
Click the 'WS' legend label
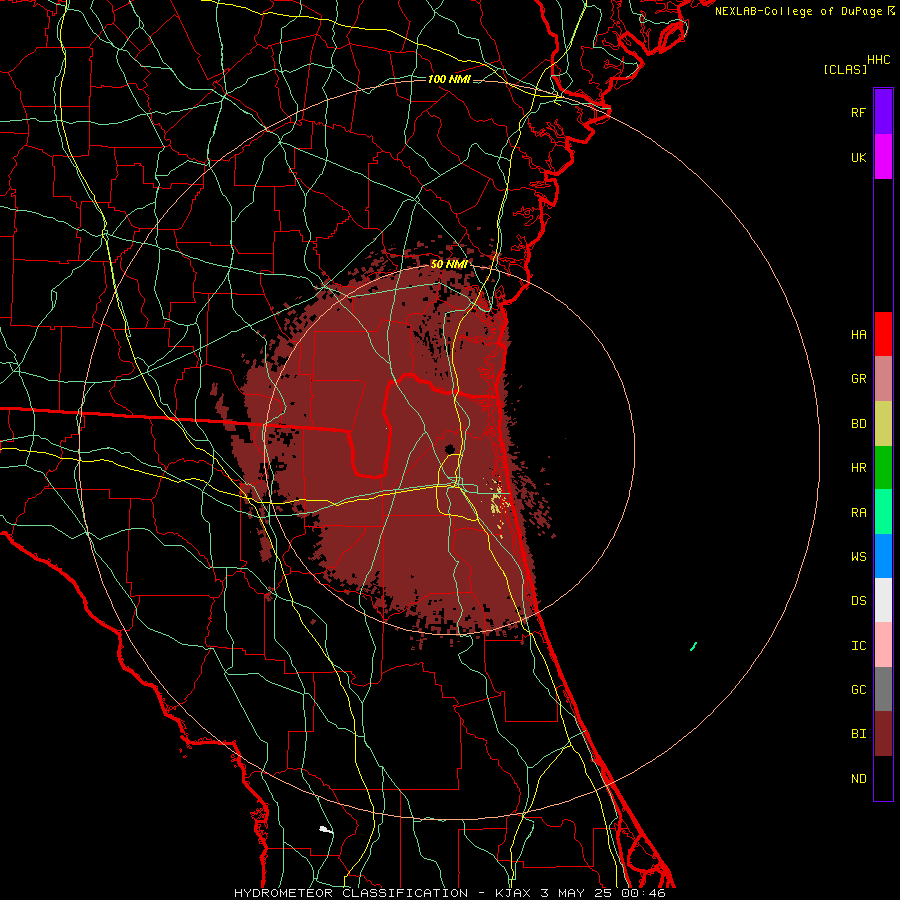858,557
